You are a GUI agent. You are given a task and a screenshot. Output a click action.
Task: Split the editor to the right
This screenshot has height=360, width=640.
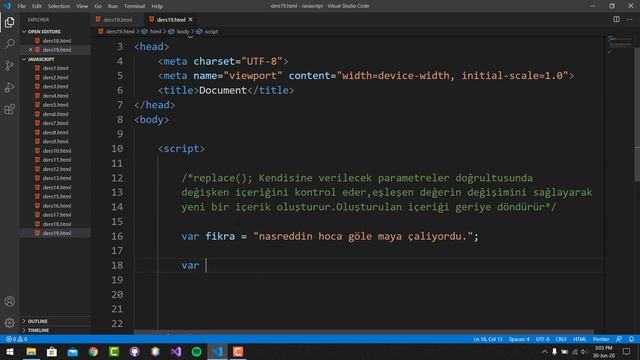616,19
